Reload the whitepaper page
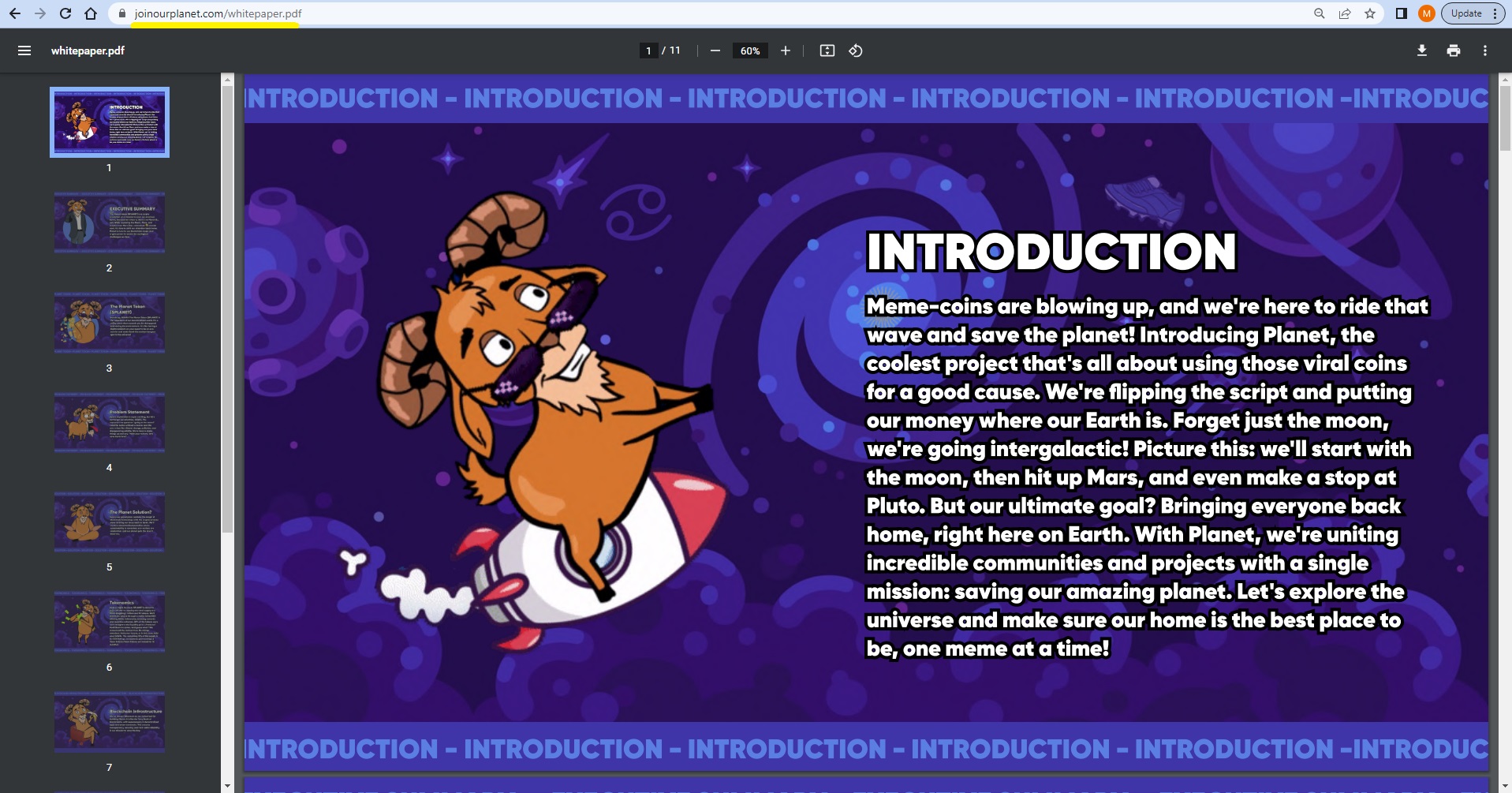 click(x=65, y=13)
